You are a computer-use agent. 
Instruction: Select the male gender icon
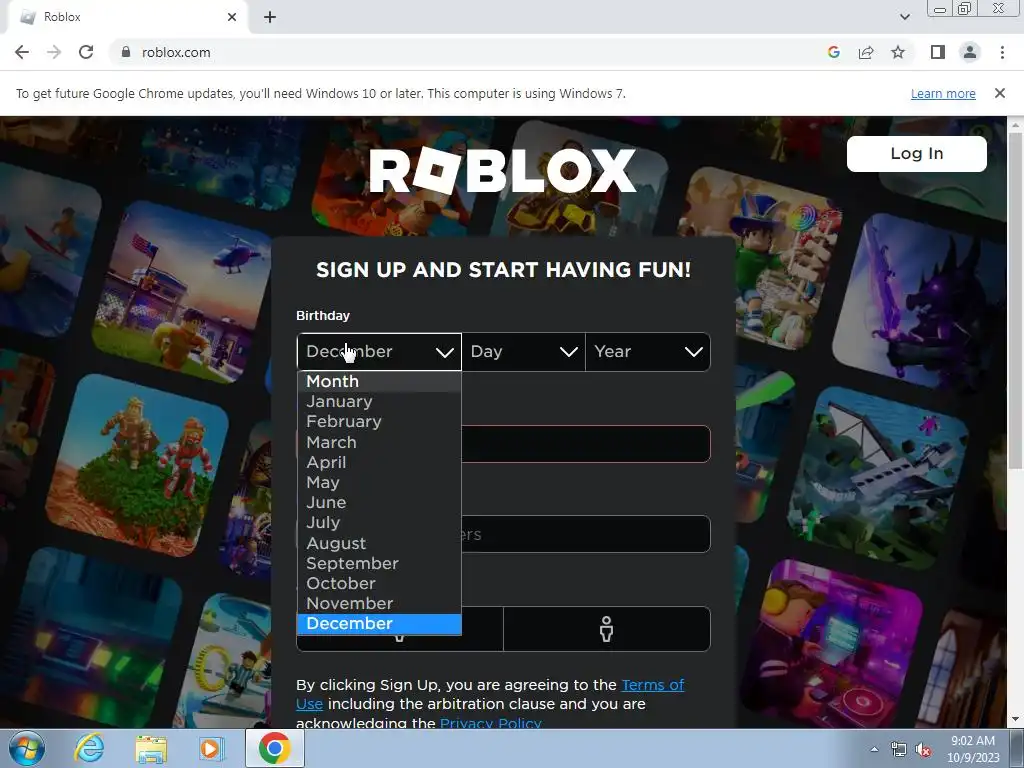[x=607, y=629]
